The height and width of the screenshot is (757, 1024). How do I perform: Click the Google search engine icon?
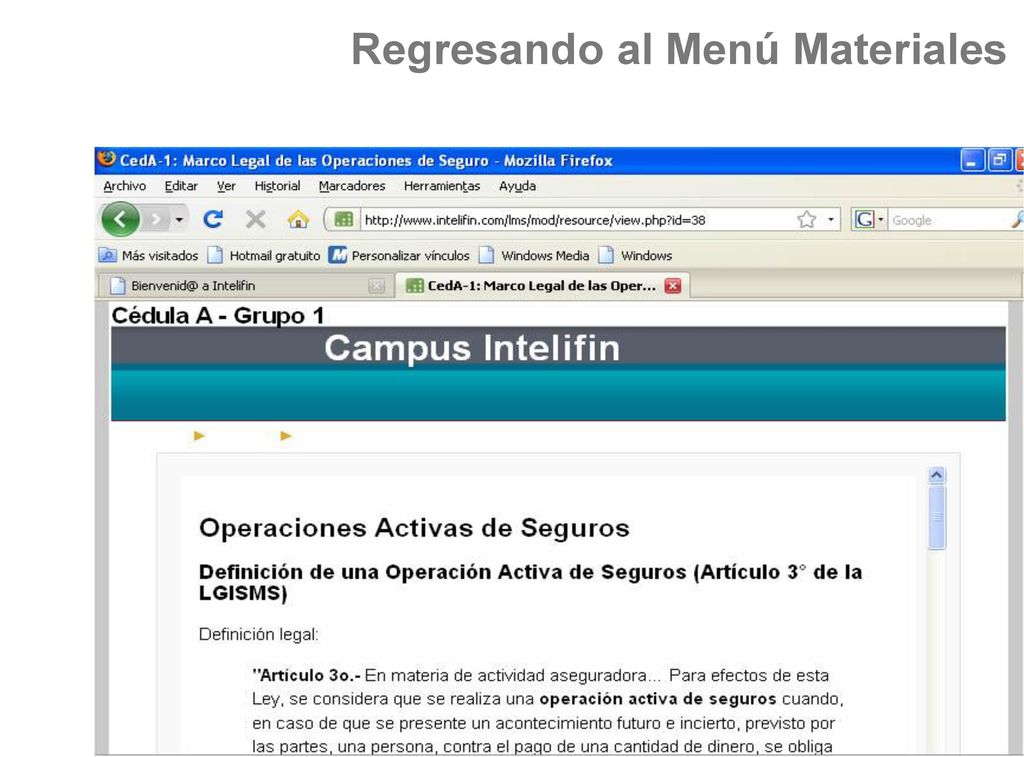coord(864,219)
